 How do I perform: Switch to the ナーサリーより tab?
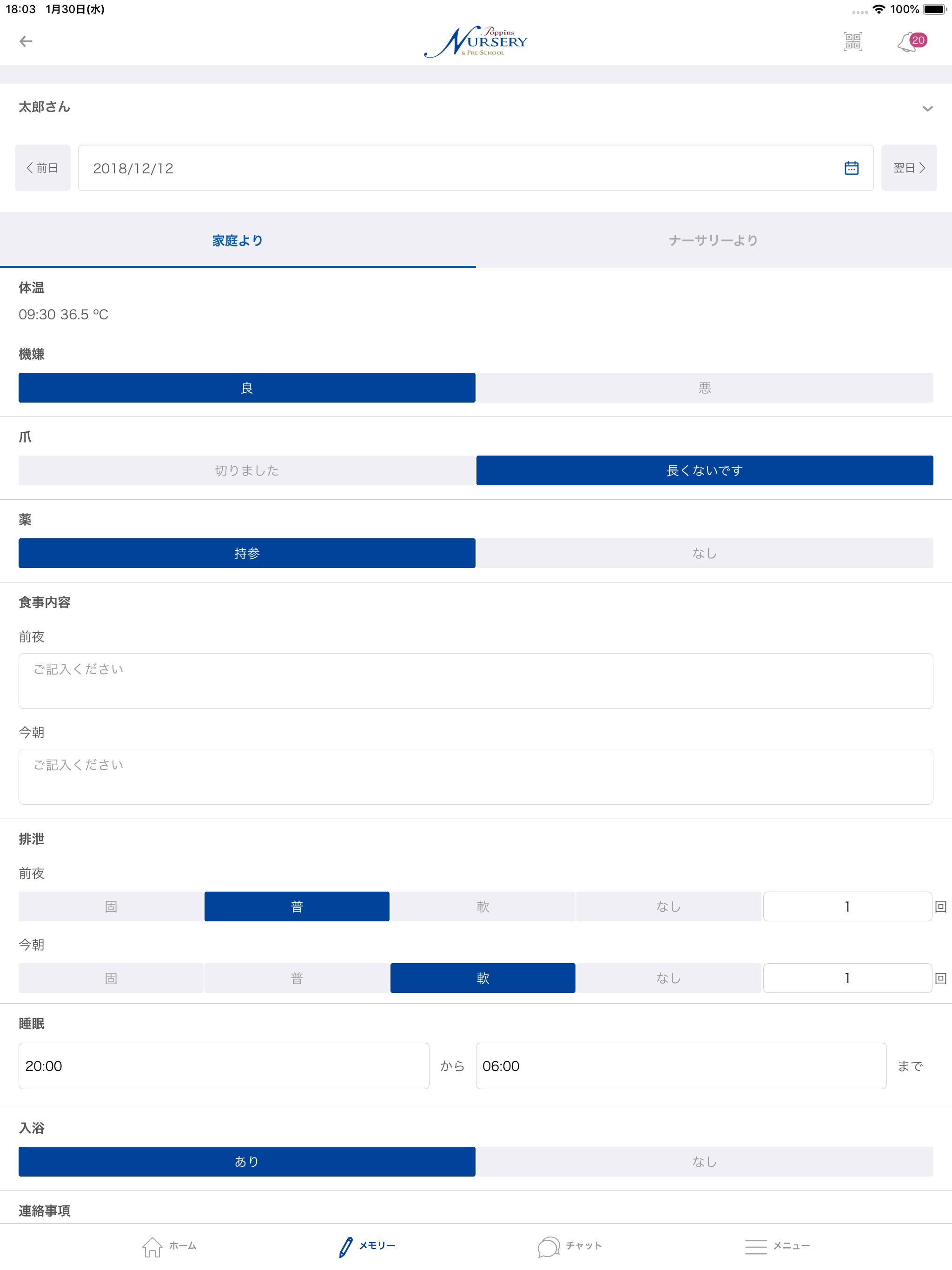[714, 240]
